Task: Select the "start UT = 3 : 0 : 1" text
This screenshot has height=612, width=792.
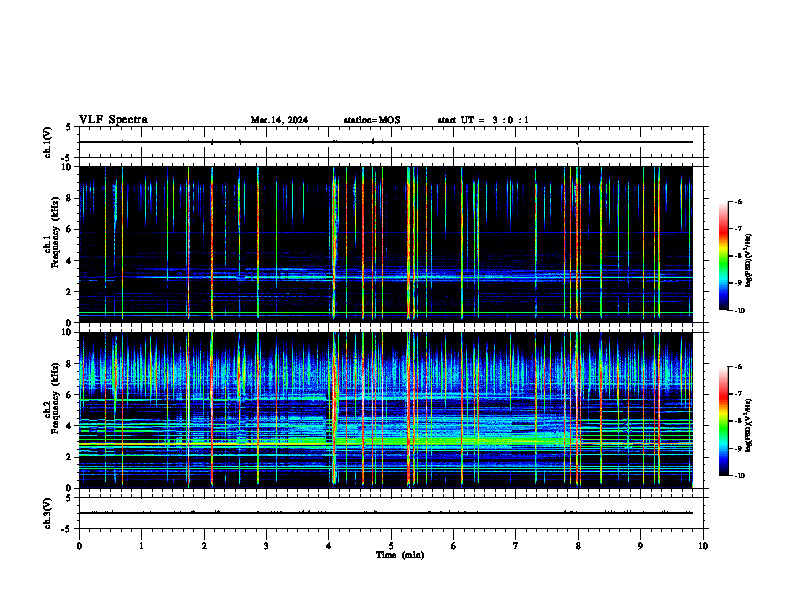Action: pyautogui.click(x=483, y=120)
